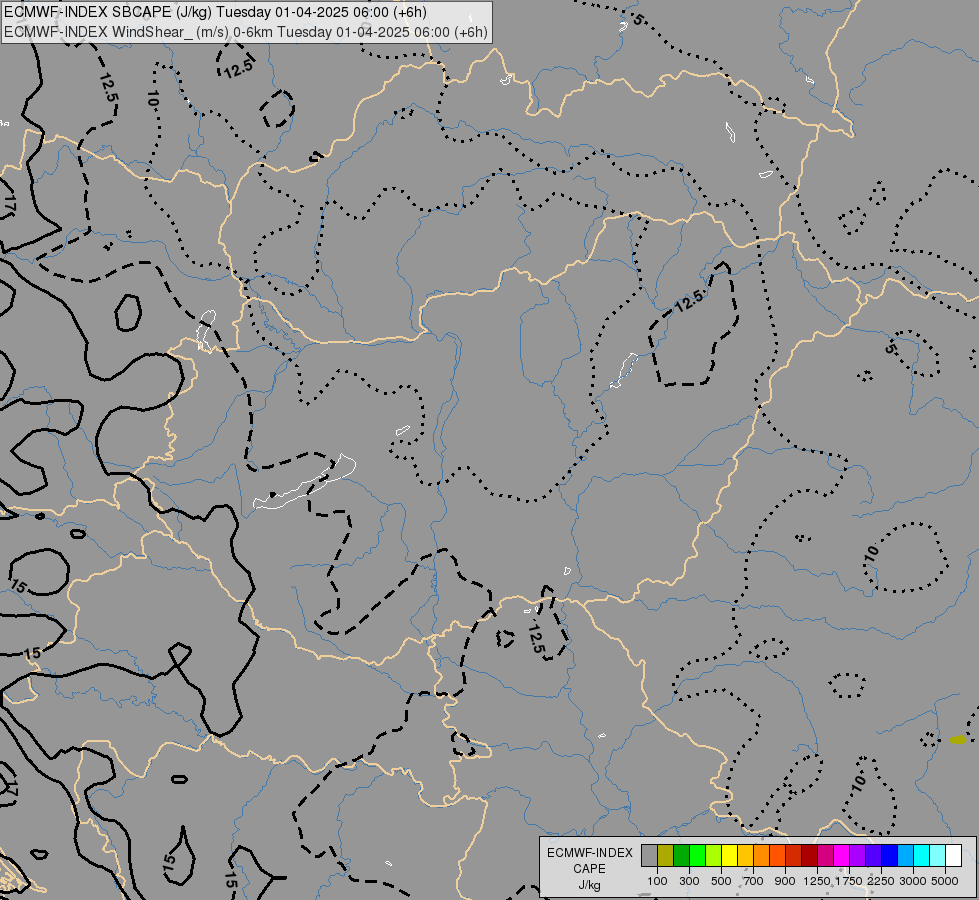
Task: Pick the dark maroon legend swatch
Action: click(x=810, y=856)
